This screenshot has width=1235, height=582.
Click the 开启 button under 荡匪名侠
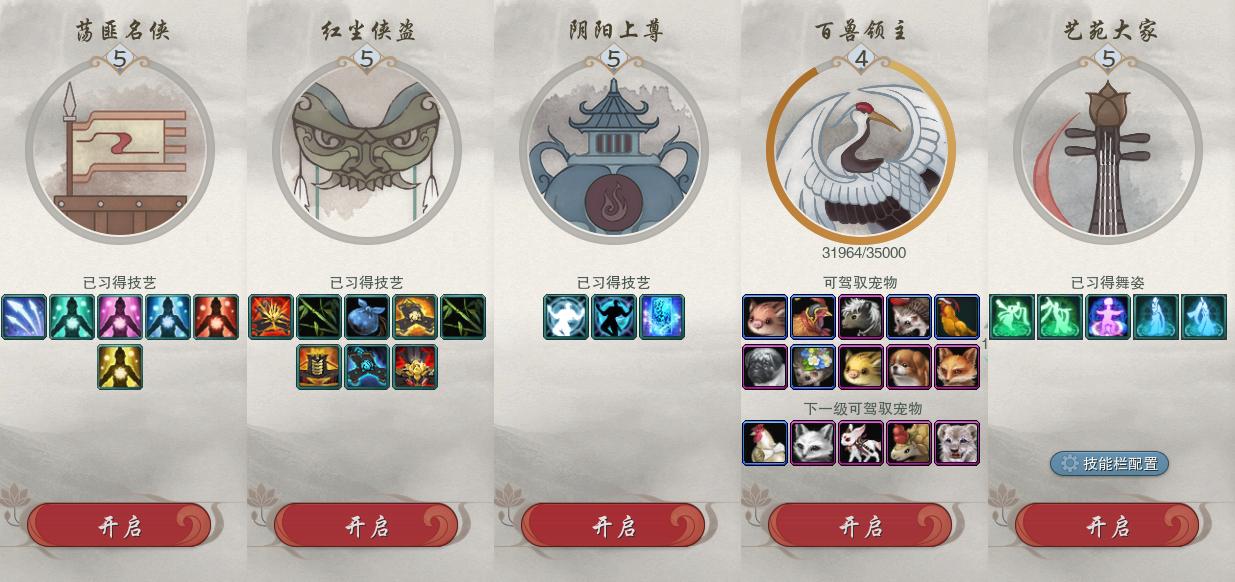tap(119, 526)
